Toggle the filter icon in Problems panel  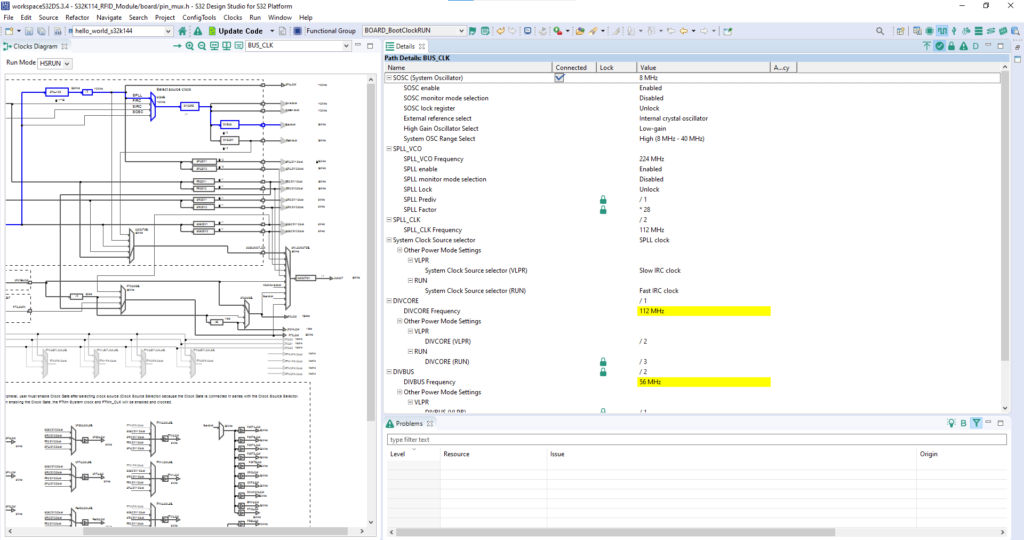point(976,424)
